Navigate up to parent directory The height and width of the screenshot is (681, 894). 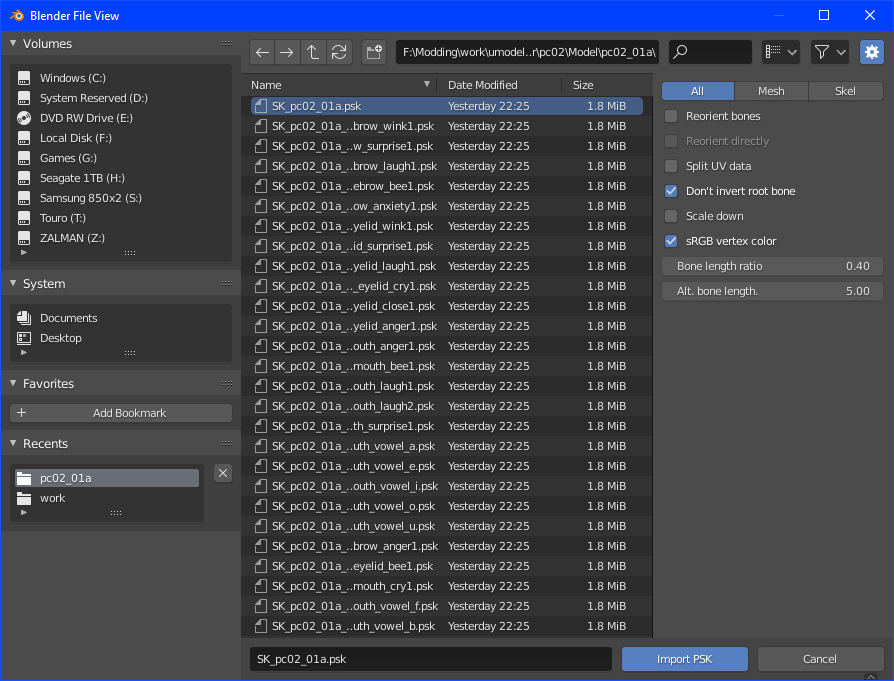pyautogui.click(x=312, y=52)
